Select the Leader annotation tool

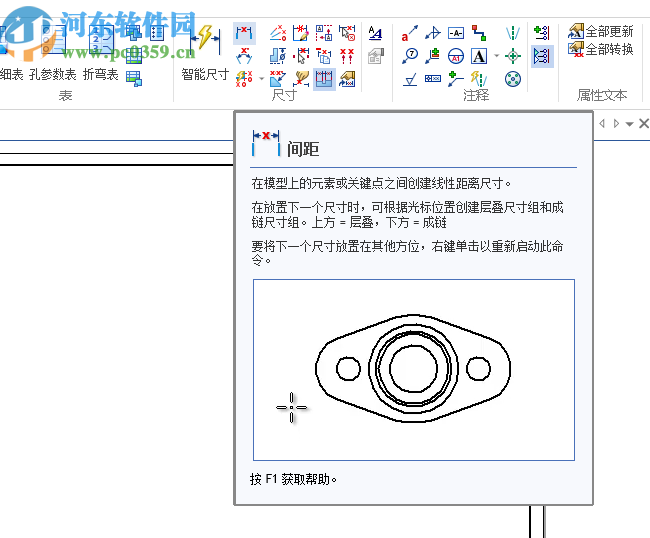tap(410, 33)
